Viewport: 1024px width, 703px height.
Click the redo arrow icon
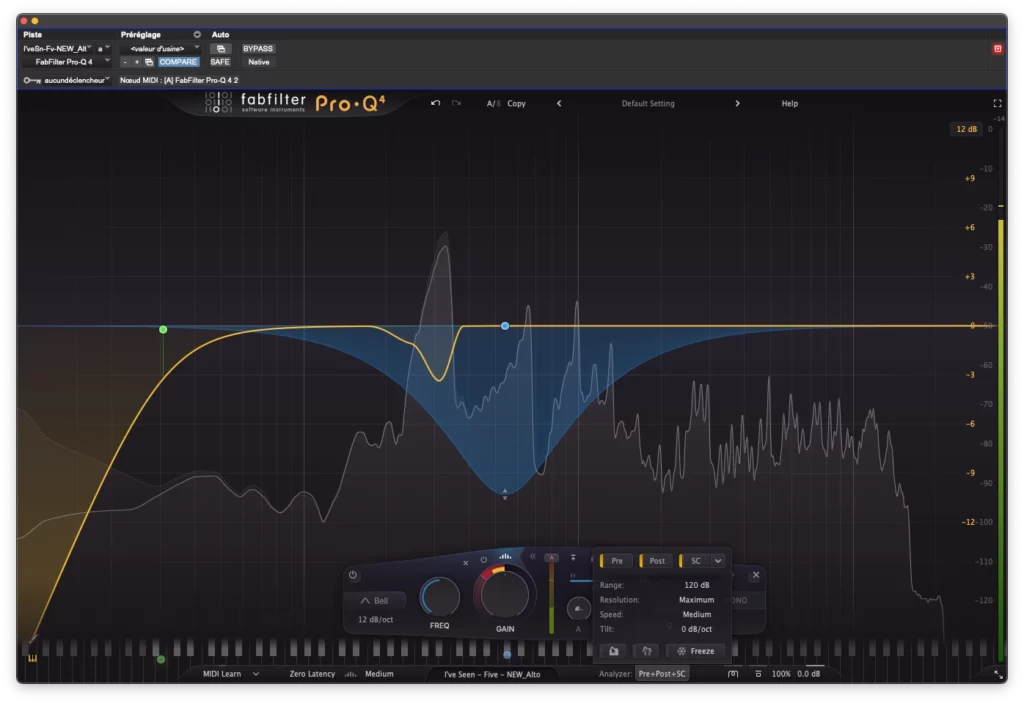pyautogui.click(x=456, y=103)
